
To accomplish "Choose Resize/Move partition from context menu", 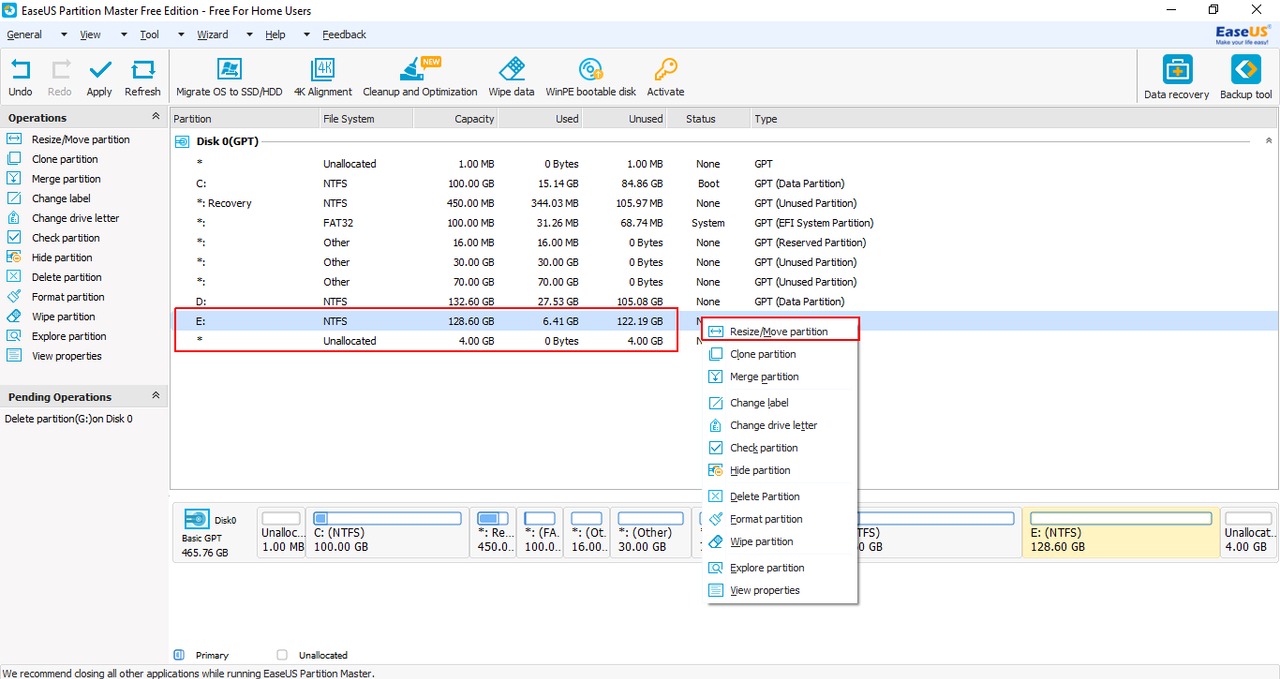I will pos(781,331).
